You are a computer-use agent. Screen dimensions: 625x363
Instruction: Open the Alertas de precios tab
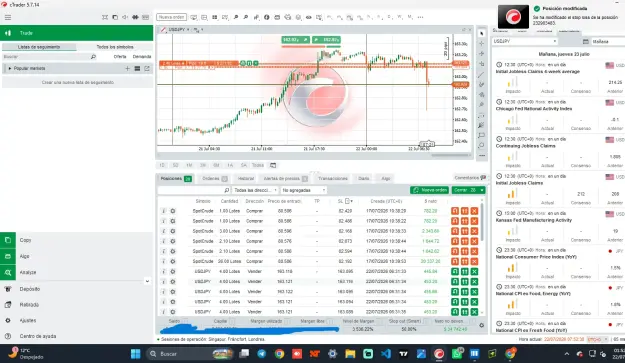(285, 179)
